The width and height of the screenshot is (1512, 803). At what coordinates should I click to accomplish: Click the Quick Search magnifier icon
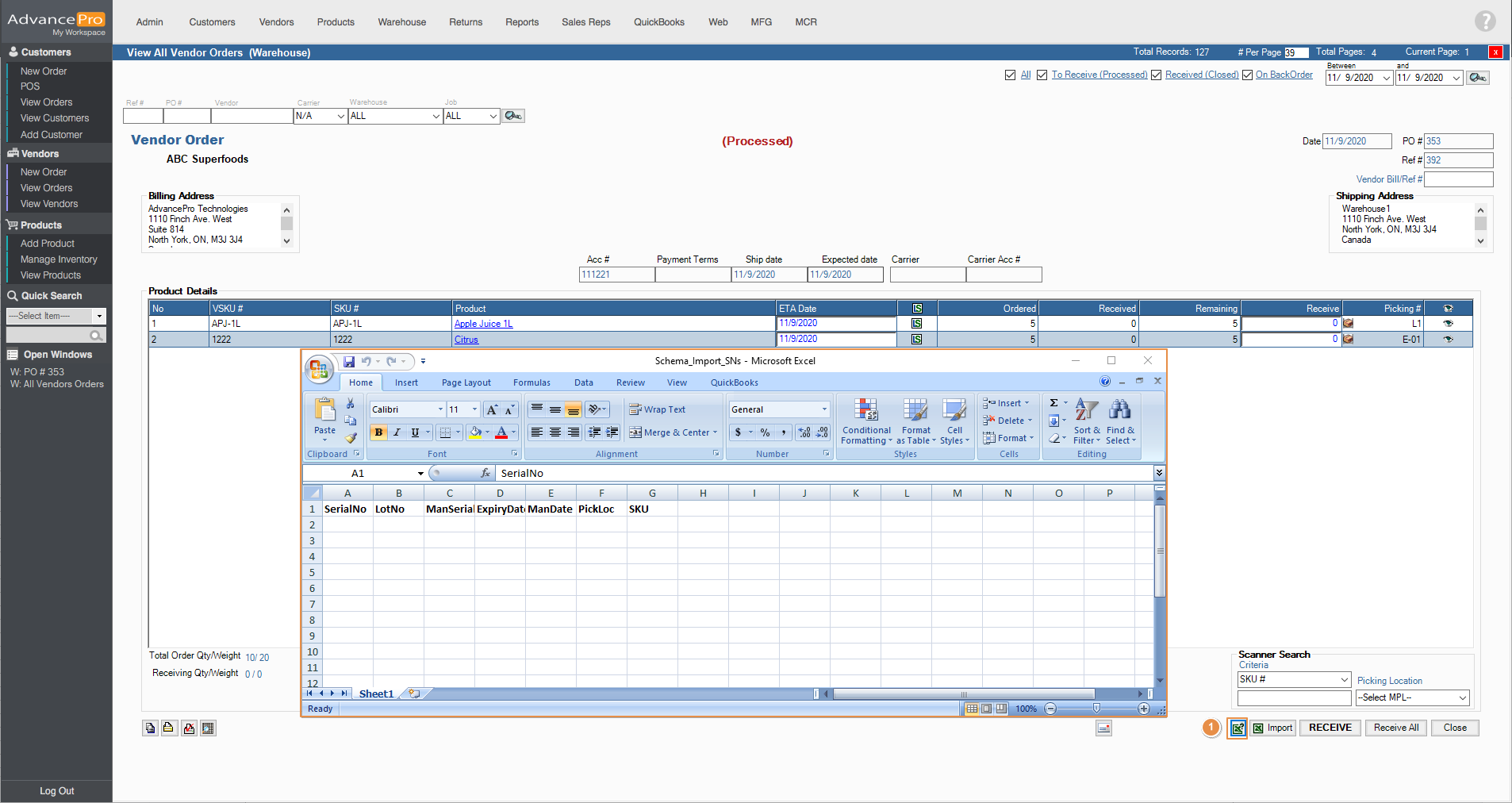coord(96,336)
